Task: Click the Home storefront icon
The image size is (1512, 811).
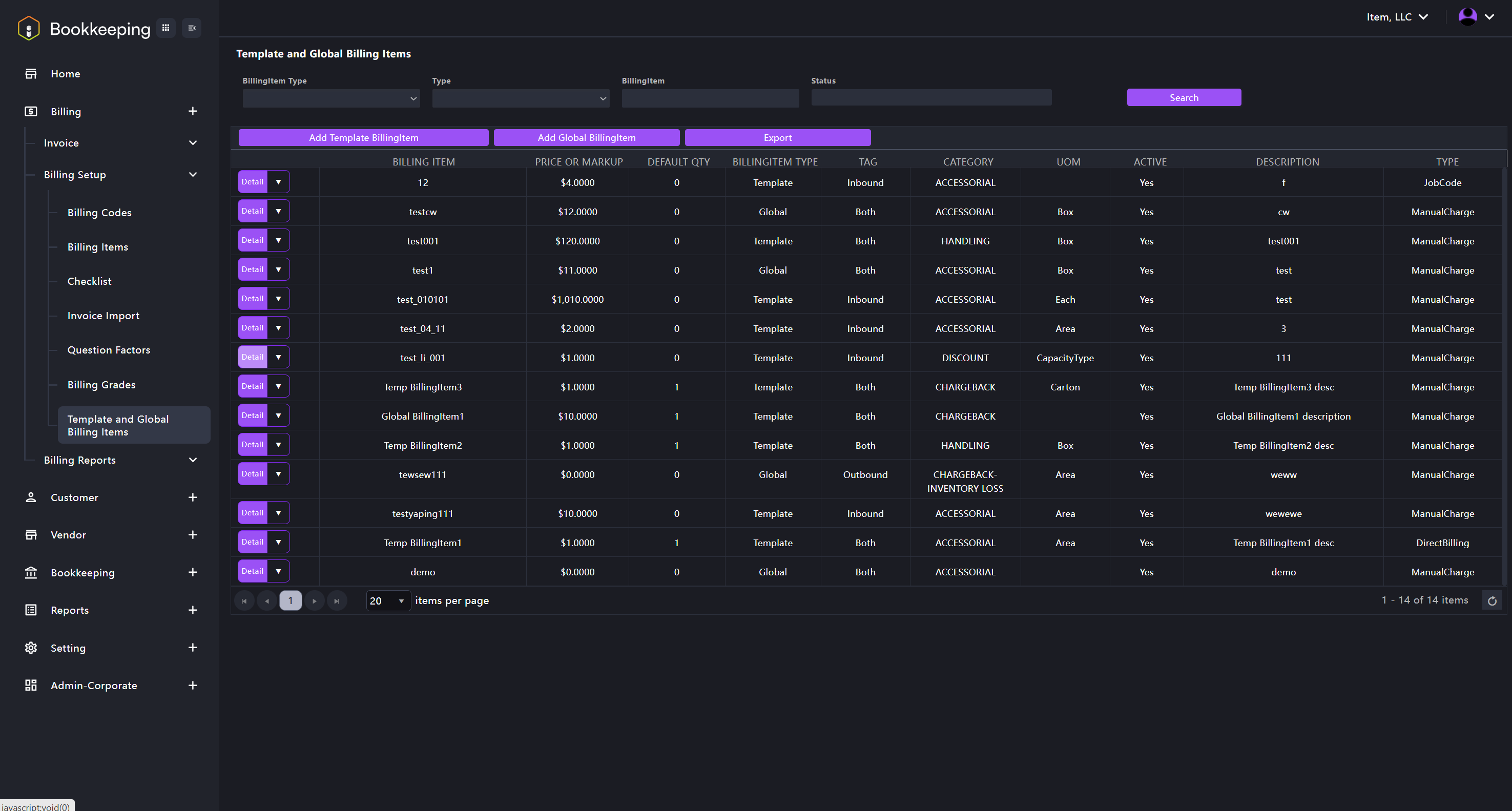Action: coord(31,73)
